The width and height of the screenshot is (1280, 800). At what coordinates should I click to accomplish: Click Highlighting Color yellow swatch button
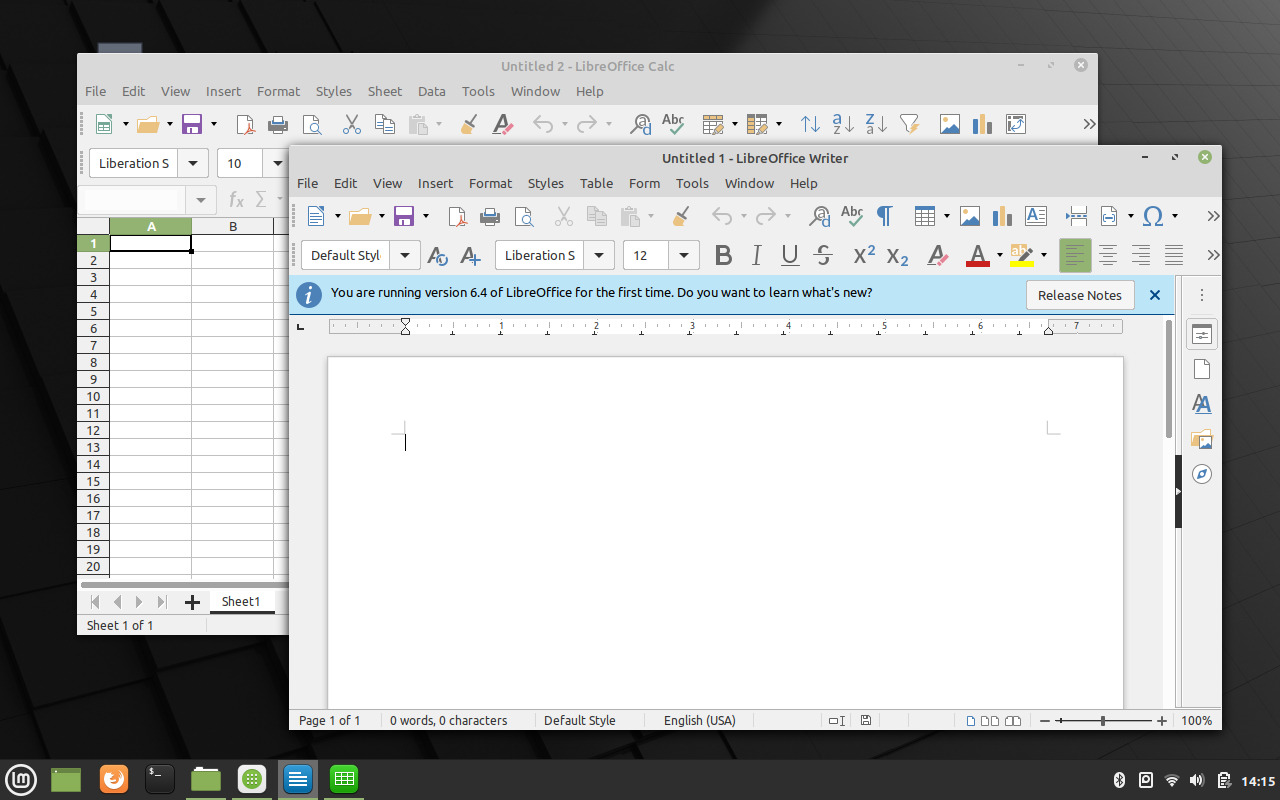(1022, 256)
